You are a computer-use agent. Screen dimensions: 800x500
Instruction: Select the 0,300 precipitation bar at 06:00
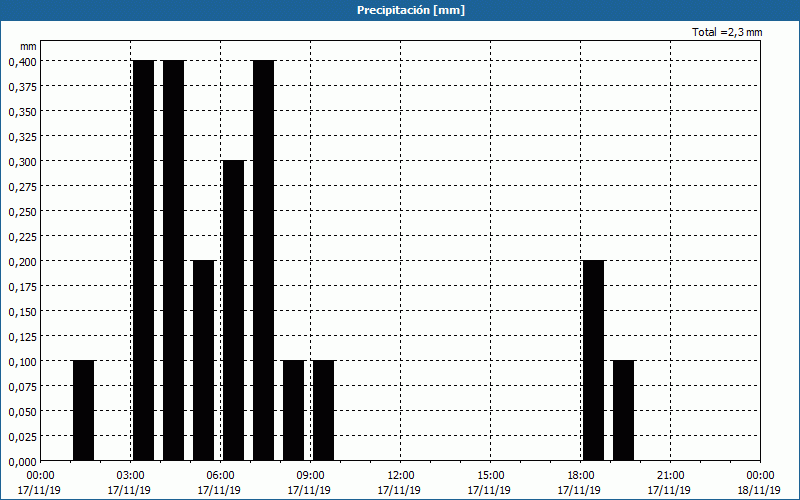(234, 311)
